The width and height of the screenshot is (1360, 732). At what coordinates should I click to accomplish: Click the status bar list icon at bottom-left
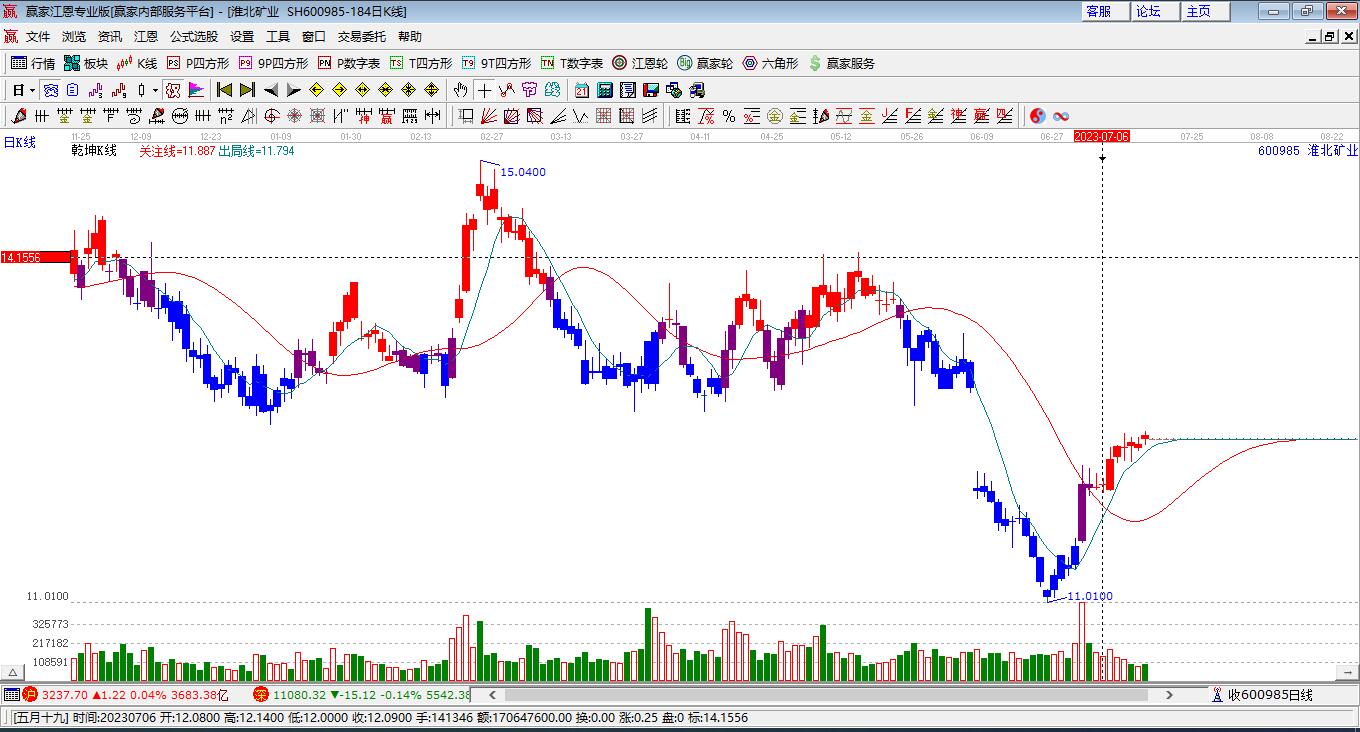11,694
